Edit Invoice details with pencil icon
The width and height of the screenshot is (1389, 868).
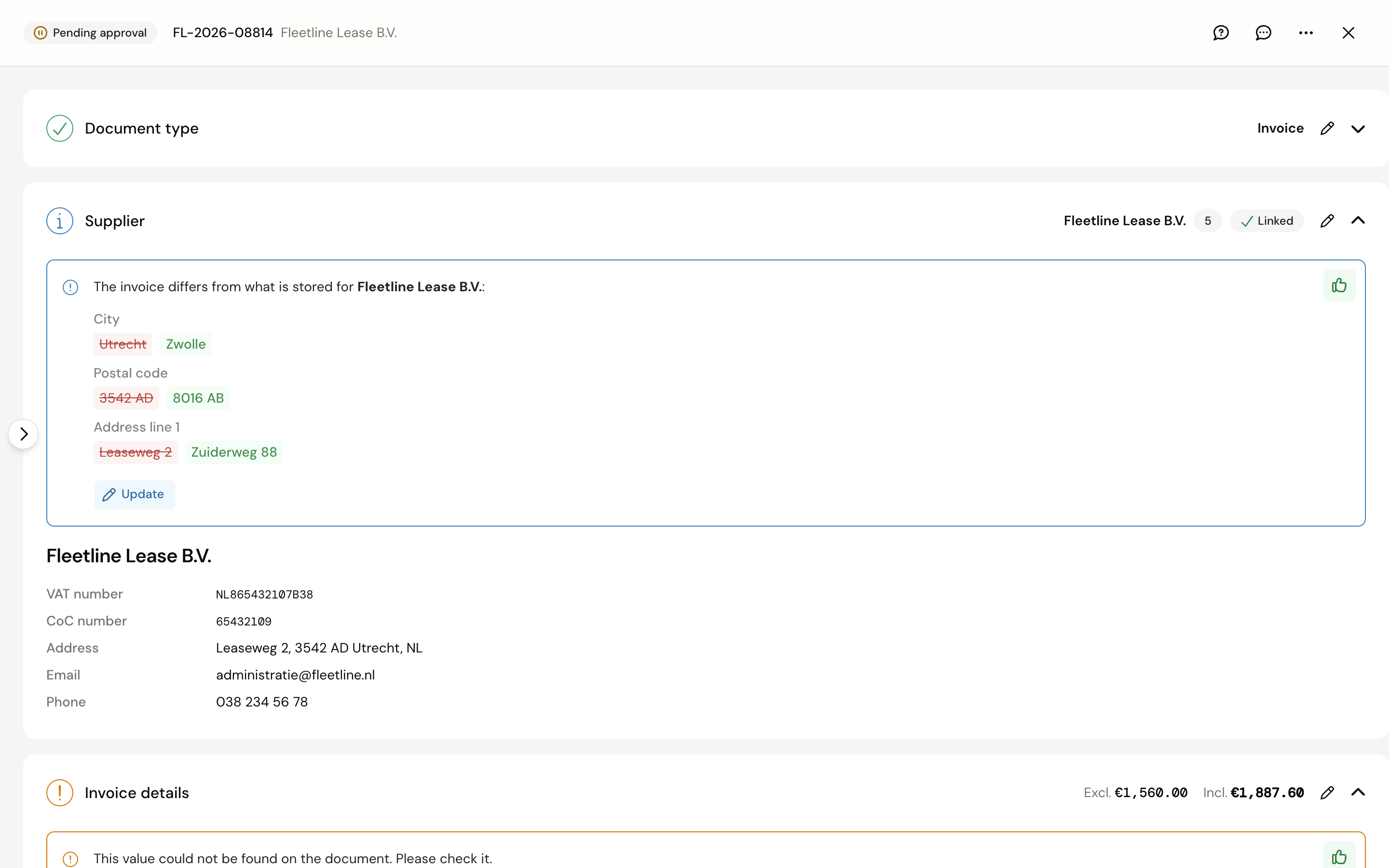pyautogui.click(x=1327, y=792)
